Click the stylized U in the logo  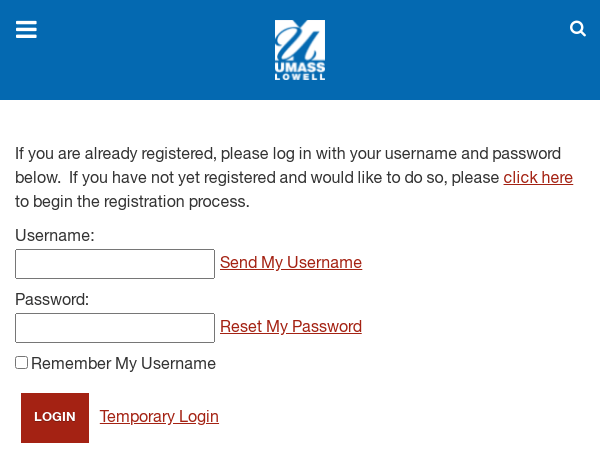pos(298,40)
